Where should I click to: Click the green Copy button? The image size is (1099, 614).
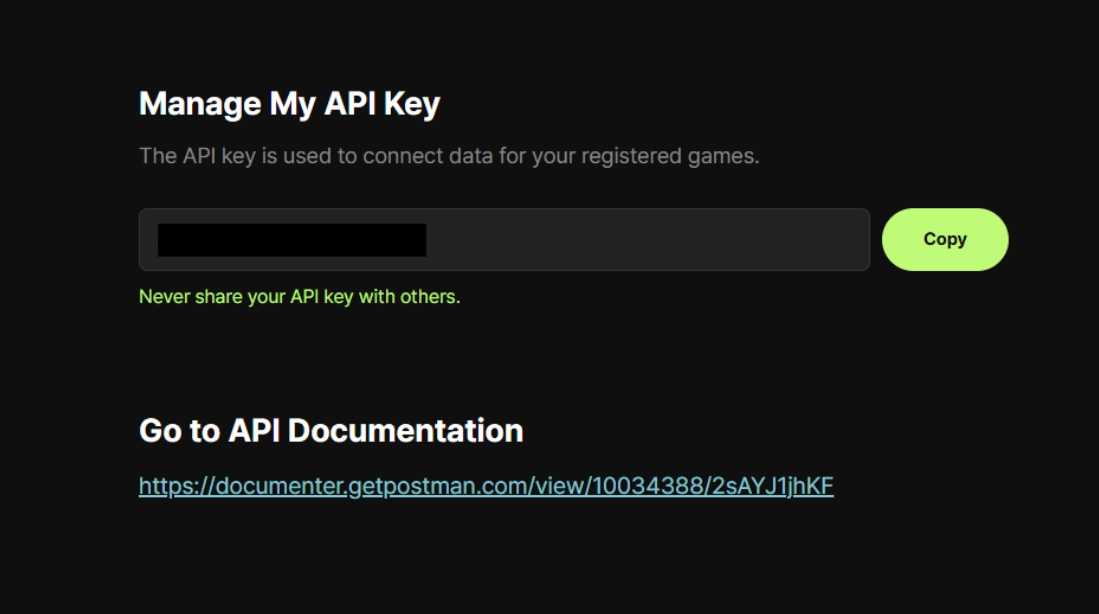[x=944, y=239]
